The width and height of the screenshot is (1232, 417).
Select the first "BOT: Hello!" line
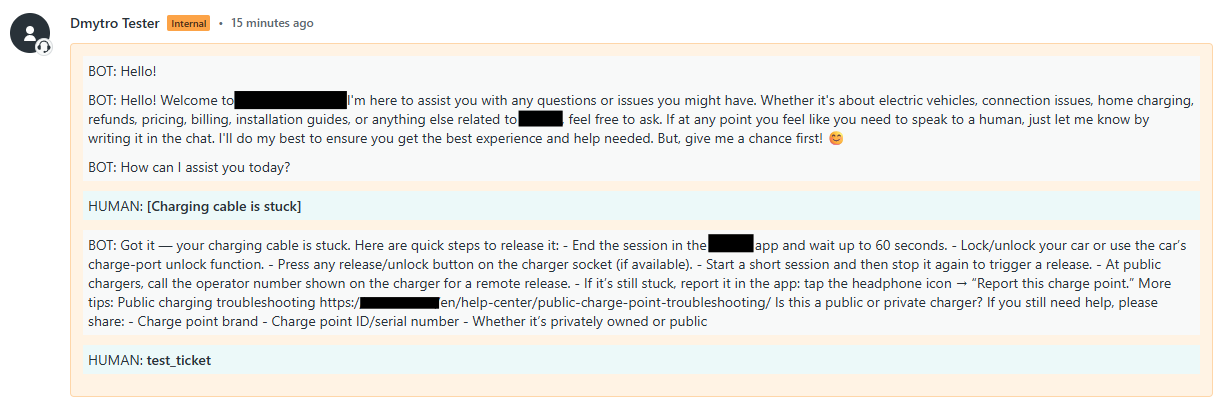pos(122,72)
